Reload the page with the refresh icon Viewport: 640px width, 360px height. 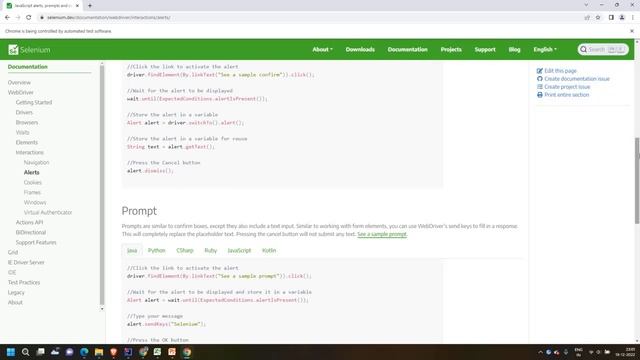[29, 18]
